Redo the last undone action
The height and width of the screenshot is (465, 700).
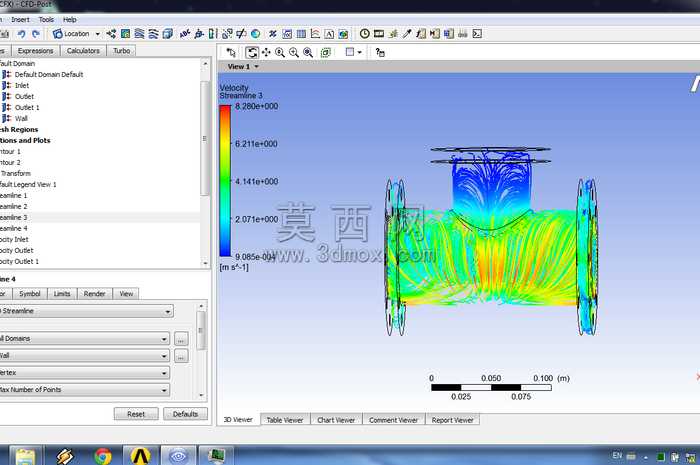tap(36, 34)
